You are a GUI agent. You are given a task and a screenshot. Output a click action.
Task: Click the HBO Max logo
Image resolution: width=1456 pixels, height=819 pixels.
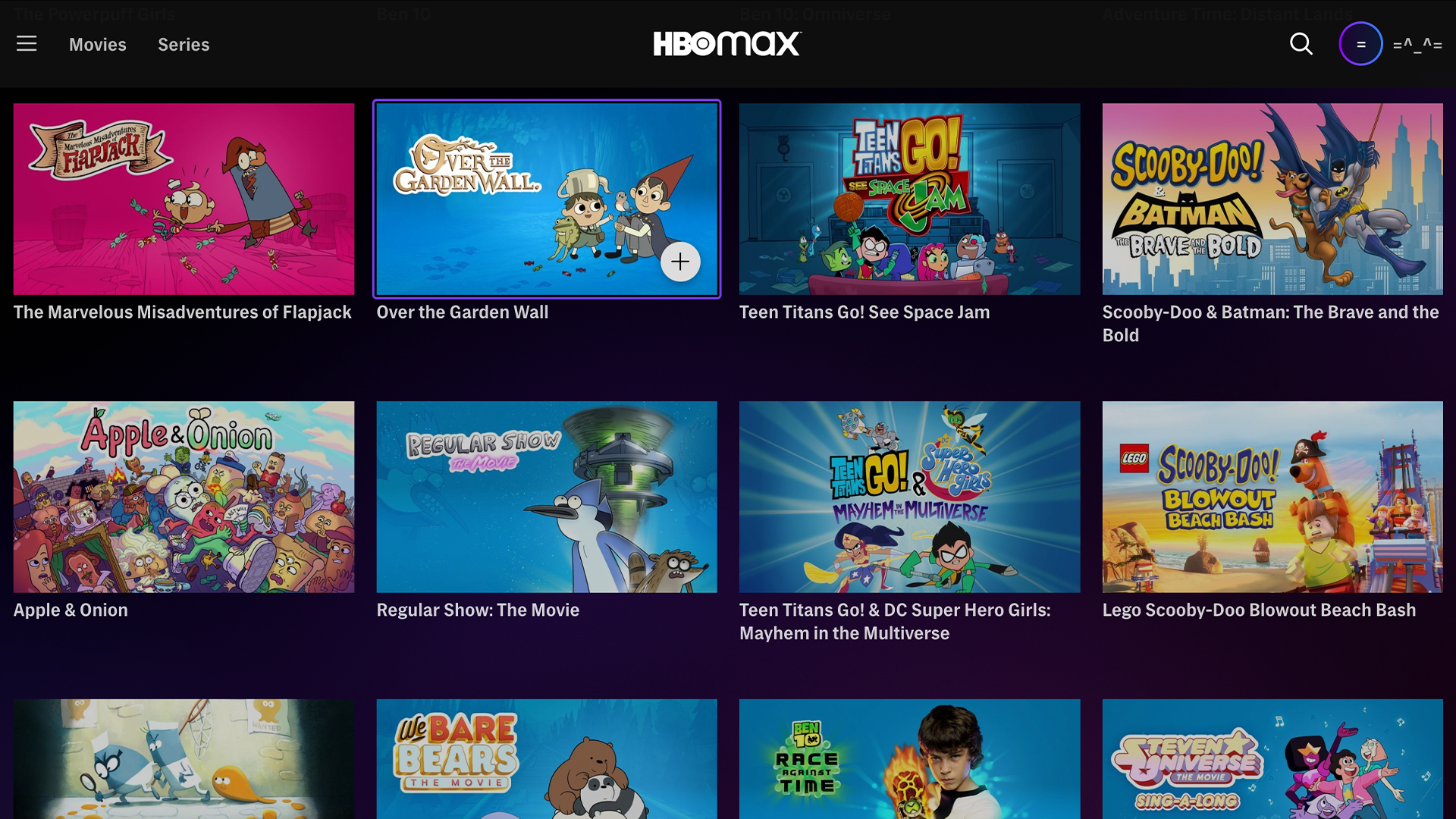click(x=727, y=44)
